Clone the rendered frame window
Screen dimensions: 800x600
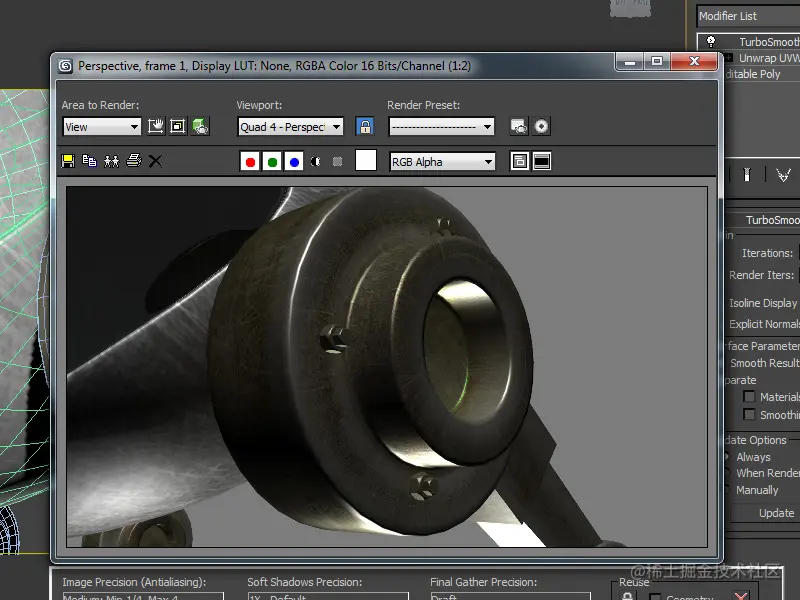(111, 161)
